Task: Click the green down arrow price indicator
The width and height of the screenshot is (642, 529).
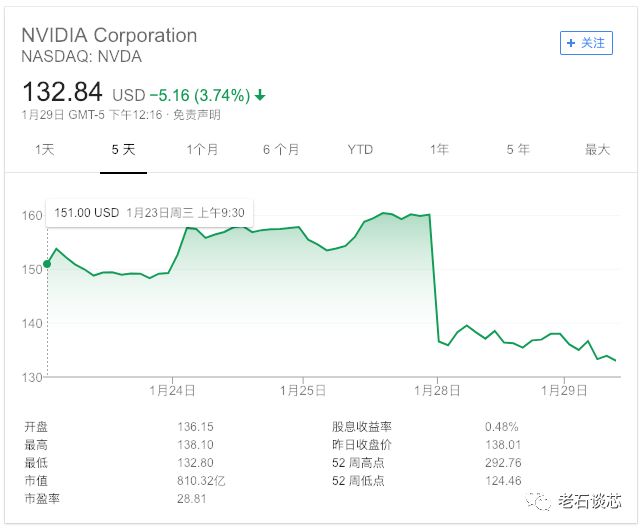Action: [260, 95]
